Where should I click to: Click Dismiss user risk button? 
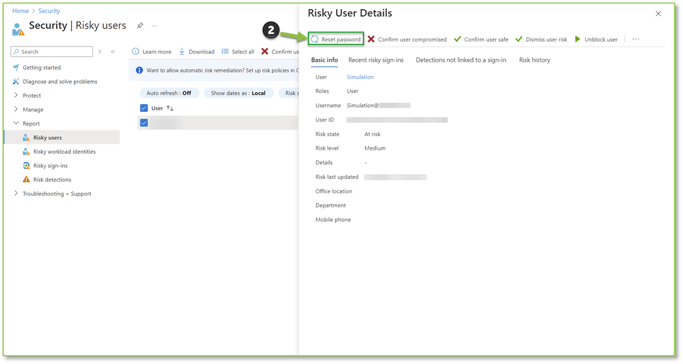(541, 39)
